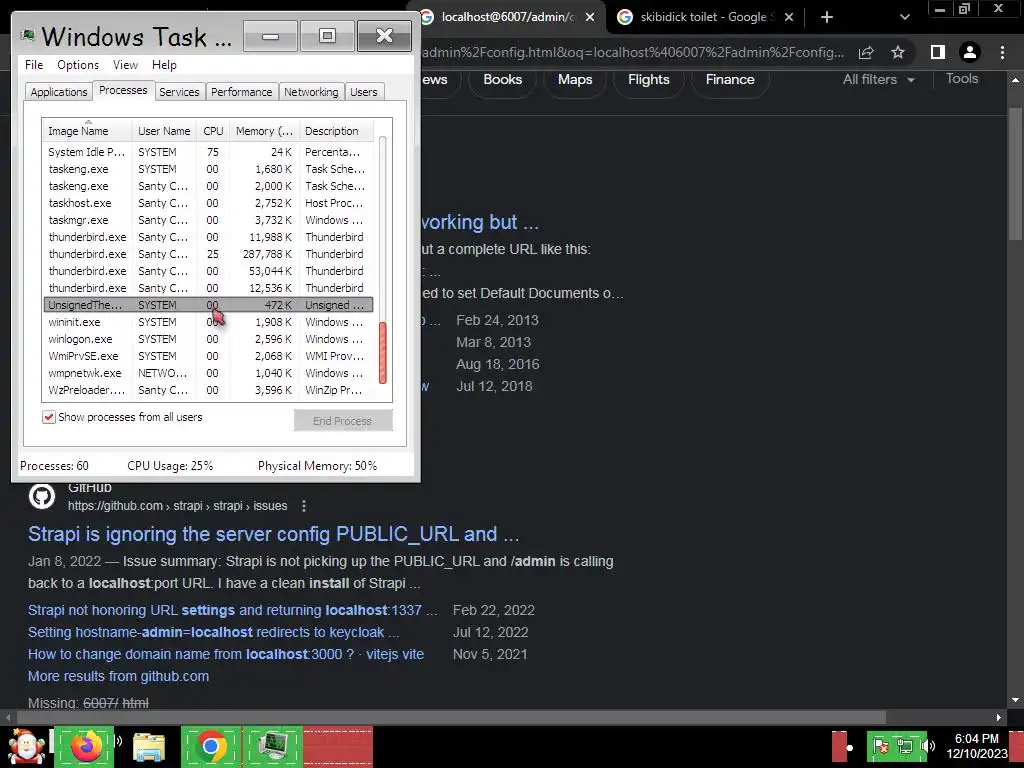Click 'More results from github.com'

pos(118,677)
